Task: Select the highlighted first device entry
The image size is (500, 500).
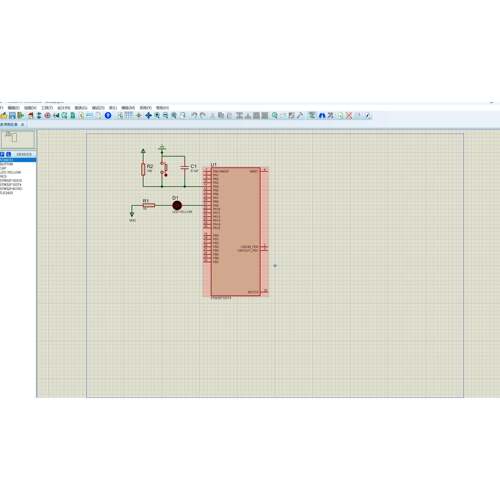Action: (18, 160)
